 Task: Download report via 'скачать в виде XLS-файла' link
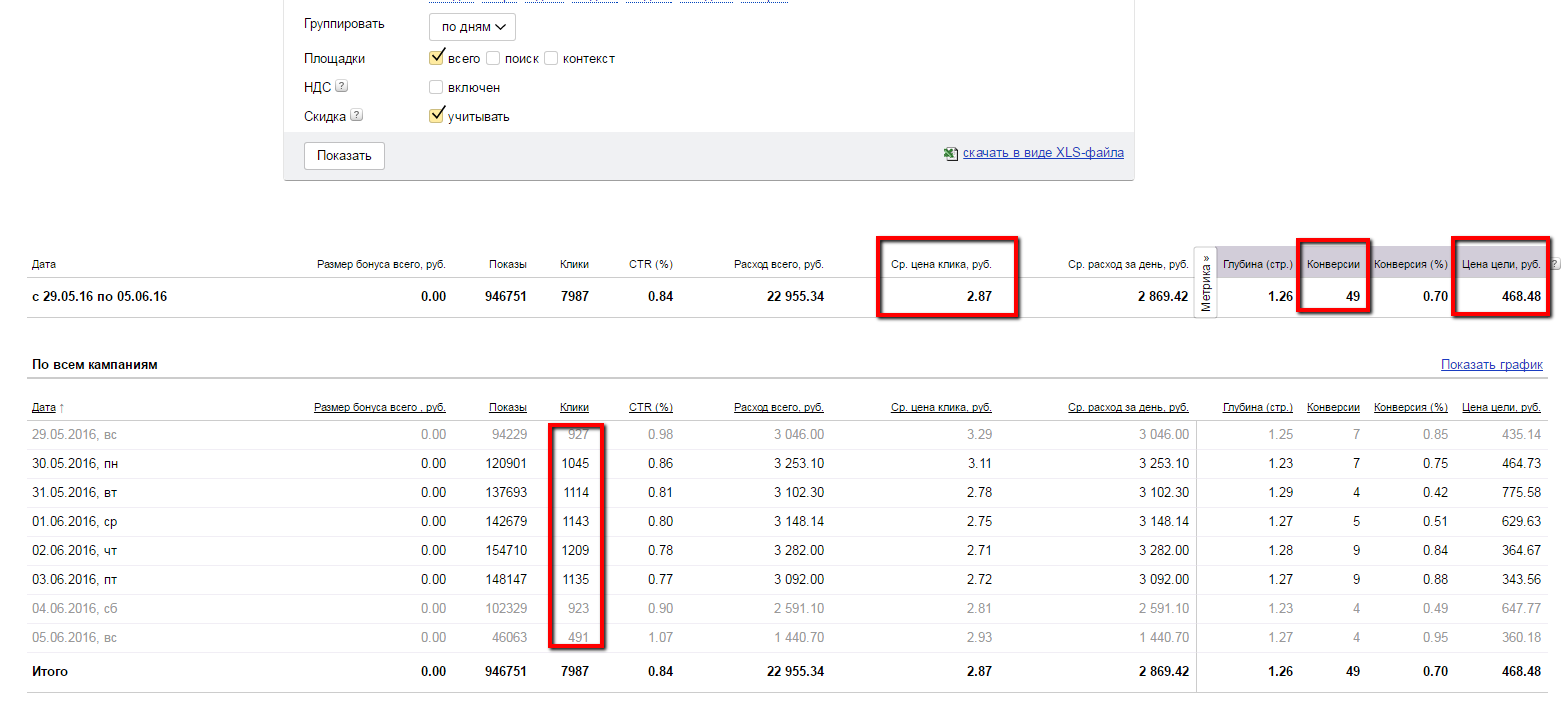[1043, 153]
